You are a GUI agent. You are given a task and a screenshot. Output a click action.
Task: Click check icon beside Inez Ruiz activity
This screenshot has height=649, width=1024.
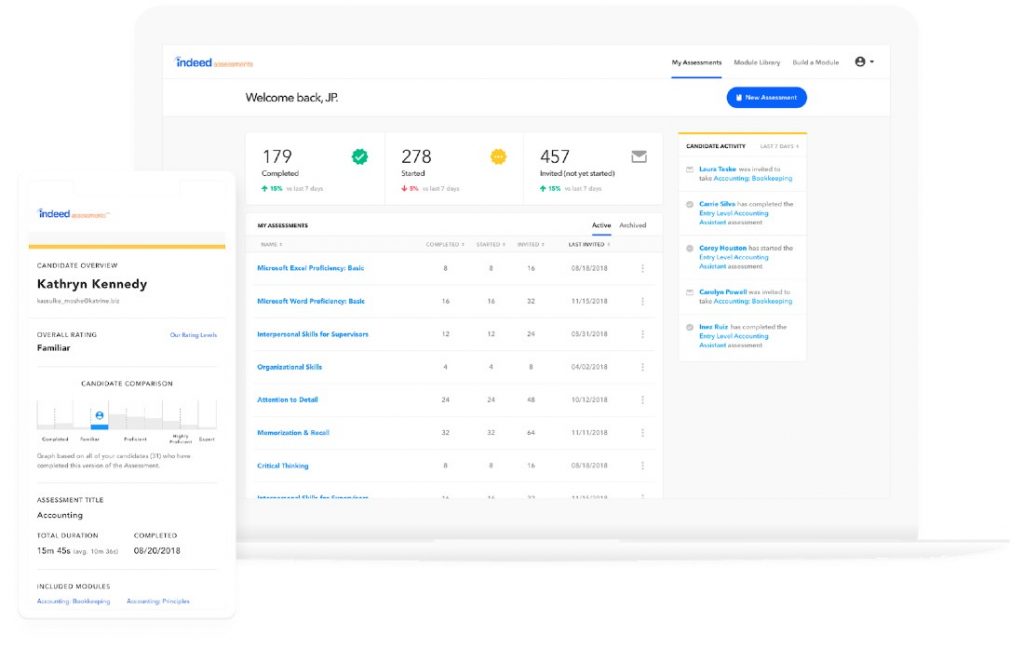[690, 327]
